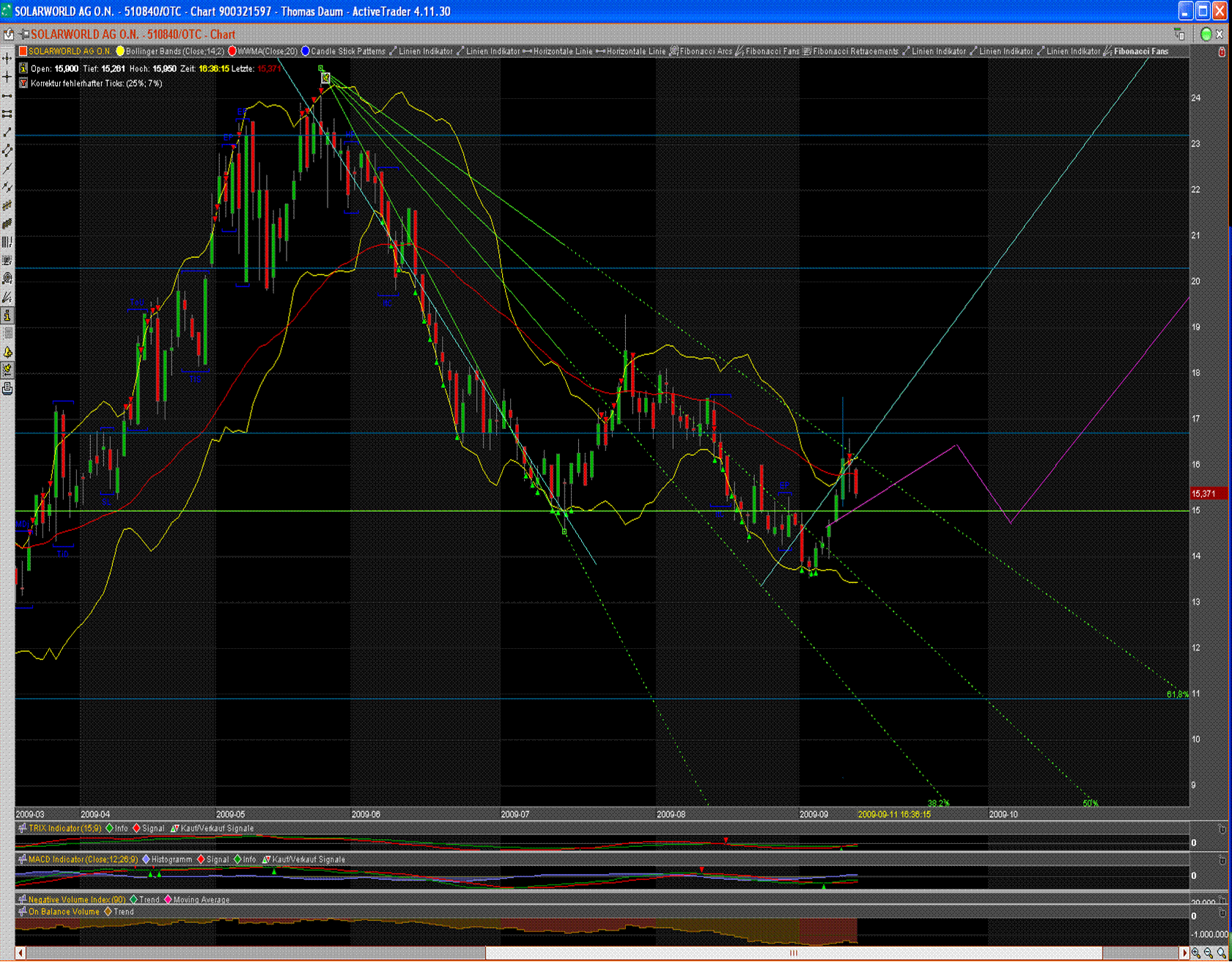The image size is (1232, 962).
Task: Click the print chart icon
Action: (7, 389)
